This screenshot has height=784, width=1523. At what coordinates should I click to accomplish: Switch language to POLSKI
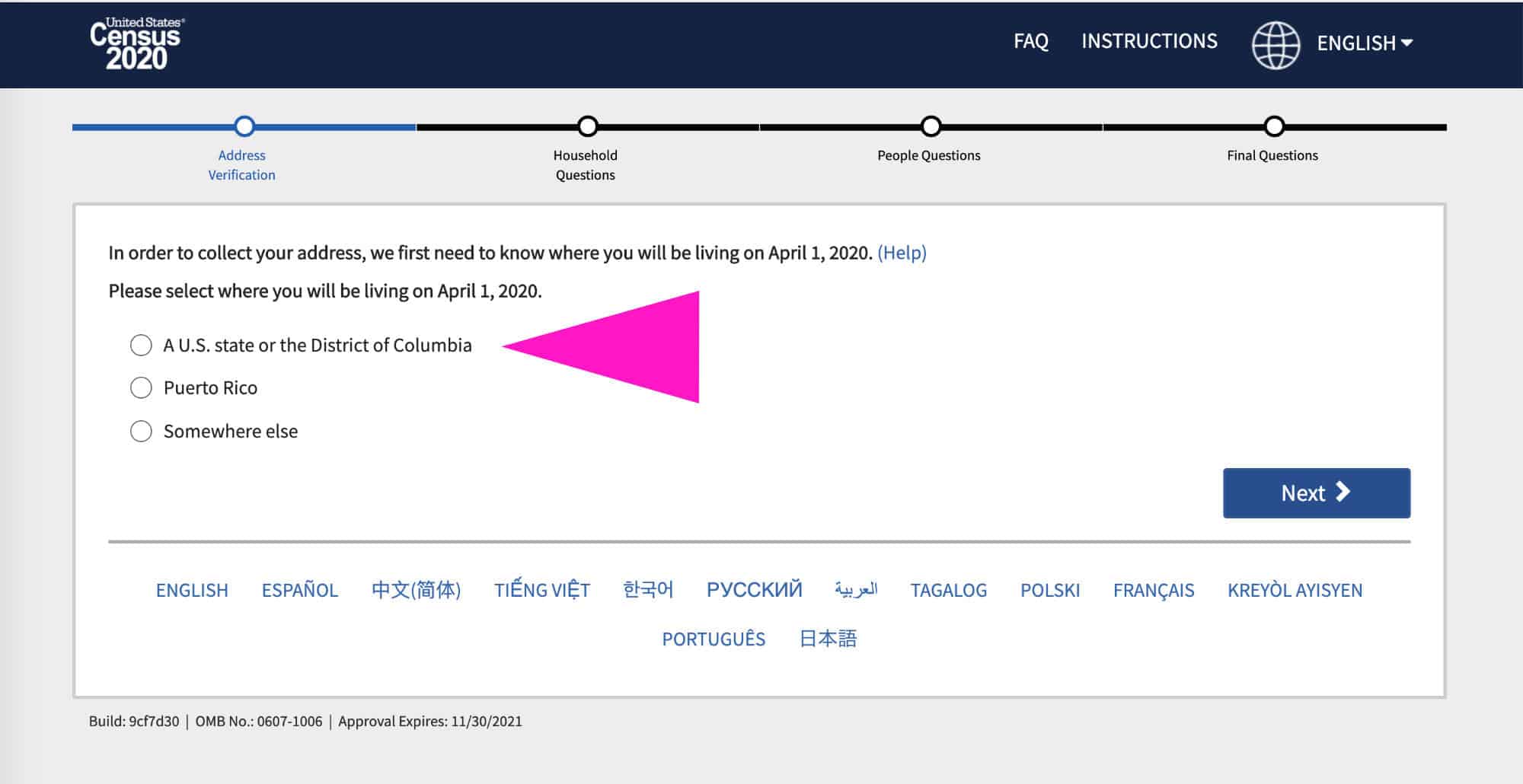[x=1050, y=590]
